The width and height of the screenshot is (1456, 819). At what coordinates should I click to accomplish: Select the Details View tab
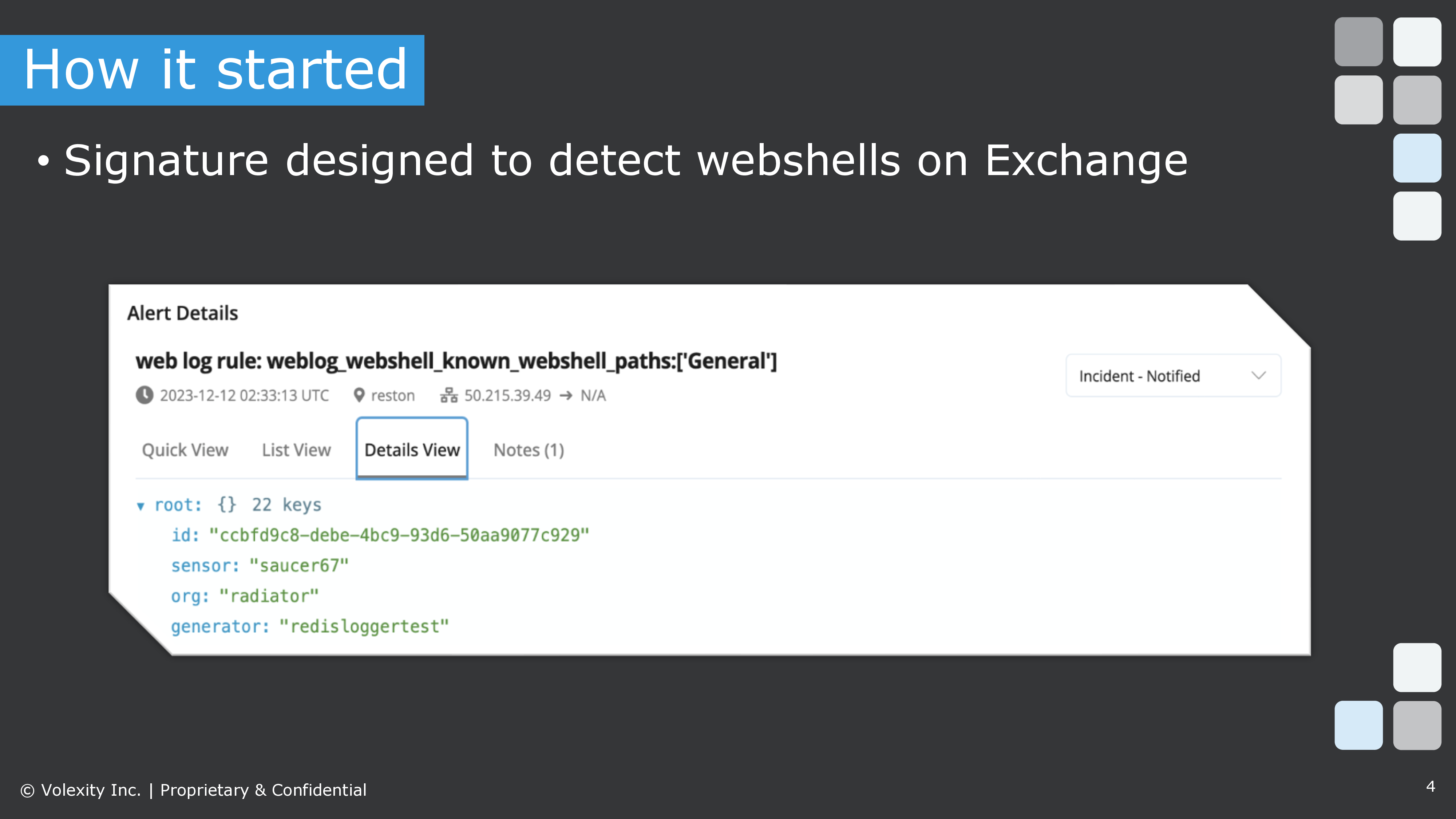(x=411, y=449)
